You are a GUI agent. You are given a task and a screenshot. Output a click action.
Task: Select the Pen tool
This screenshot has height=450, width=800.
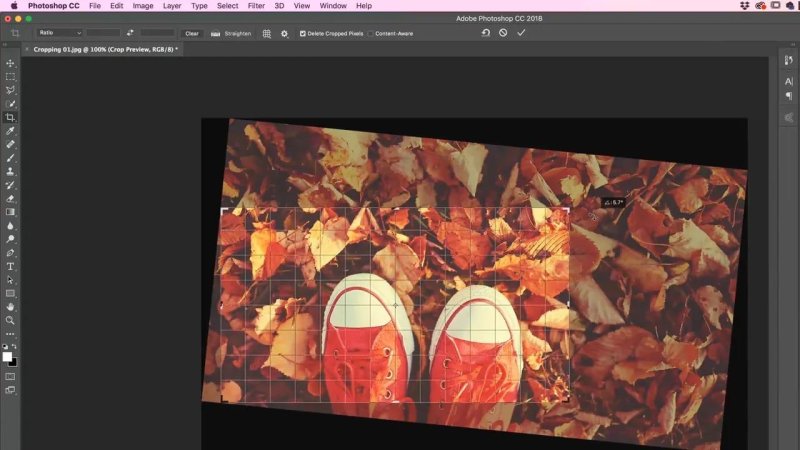point(10,253)
